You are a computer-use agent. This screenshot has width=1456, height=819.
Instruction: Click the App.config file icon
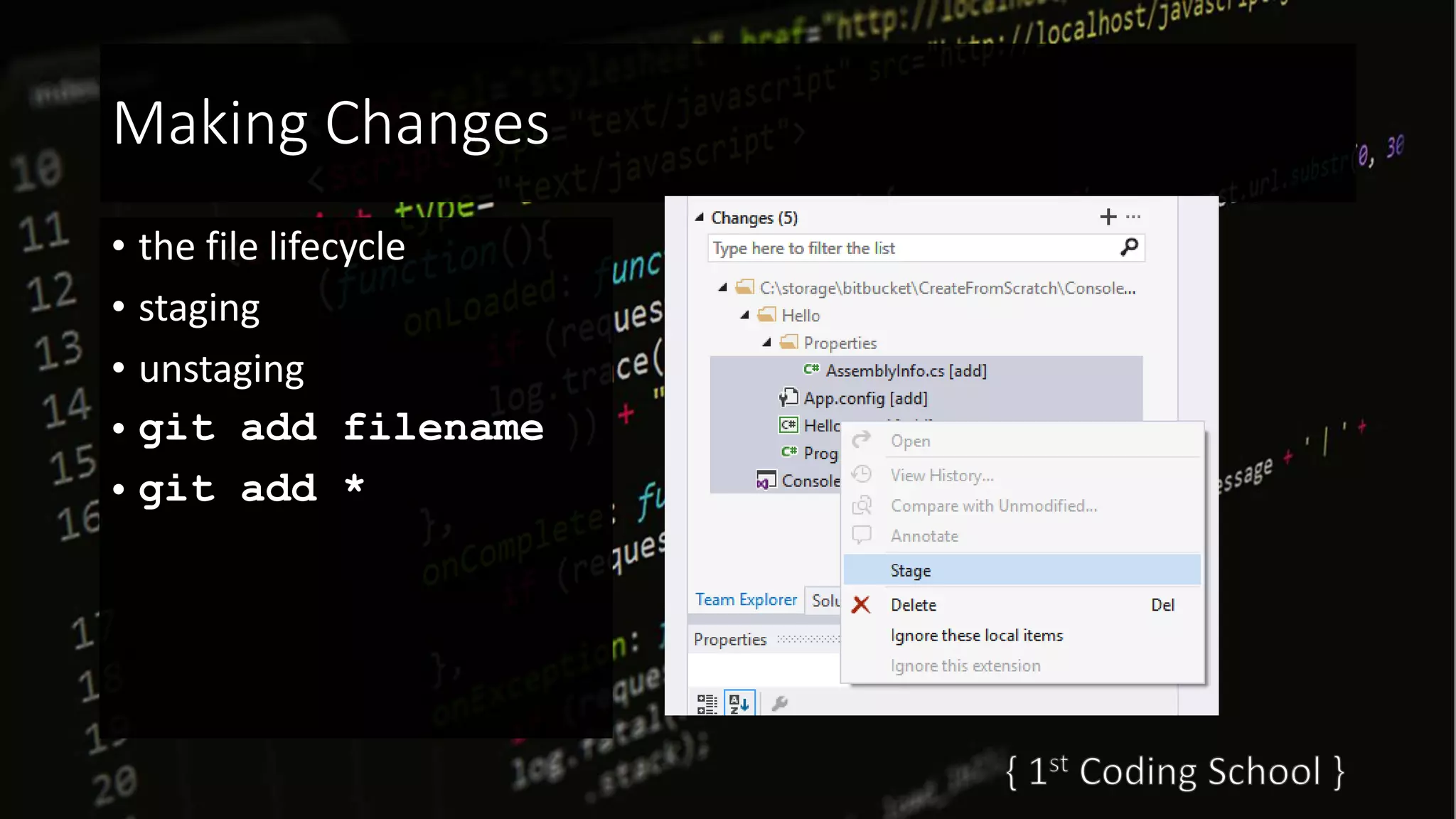click(x=788, y=397)
